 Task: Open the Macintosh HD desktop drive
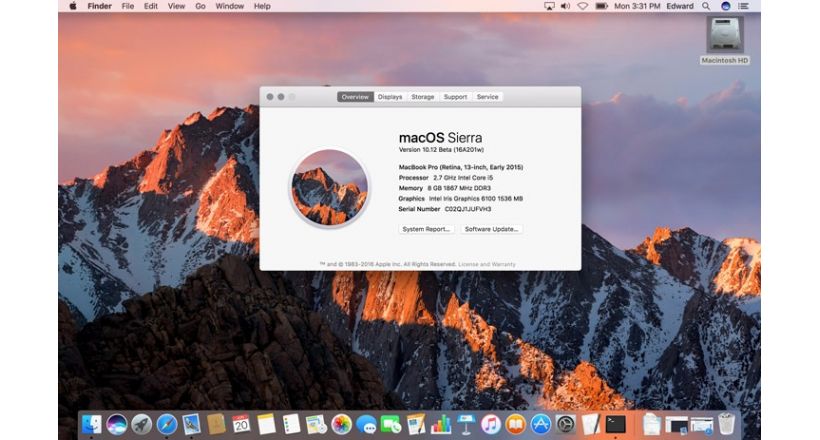pos(725,40)
